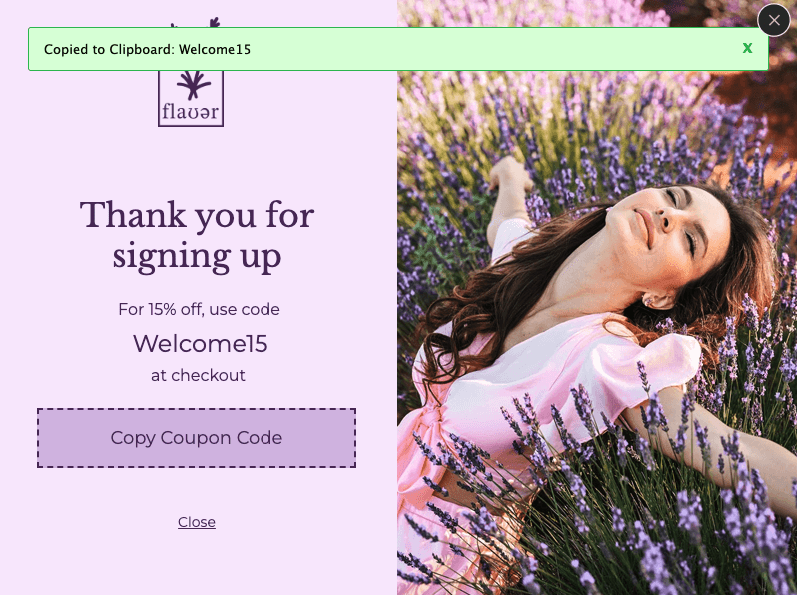Click the flavər wordmark in the logo
Image resolution: width=797 pixels, height=595 pixels.
coord(191,112)
